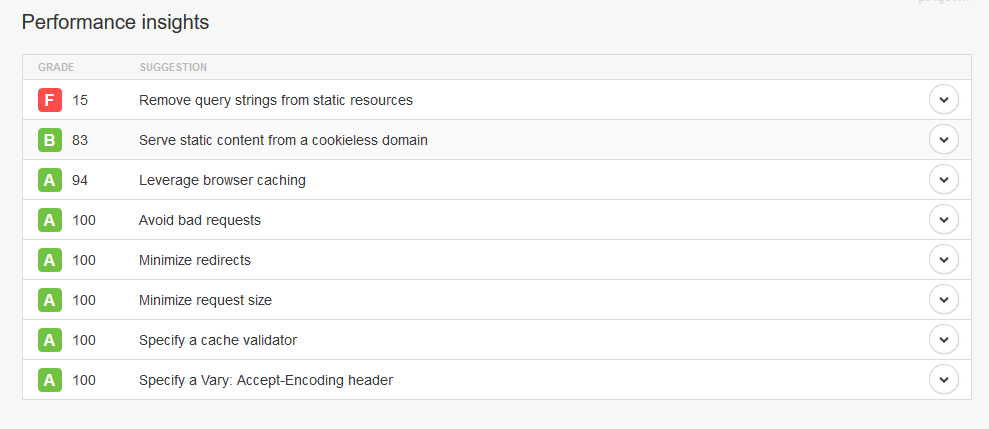The image size is (989, 429).
Task: Click the A badge for Leverage browser caching
Action: click(x=50, y=180)
